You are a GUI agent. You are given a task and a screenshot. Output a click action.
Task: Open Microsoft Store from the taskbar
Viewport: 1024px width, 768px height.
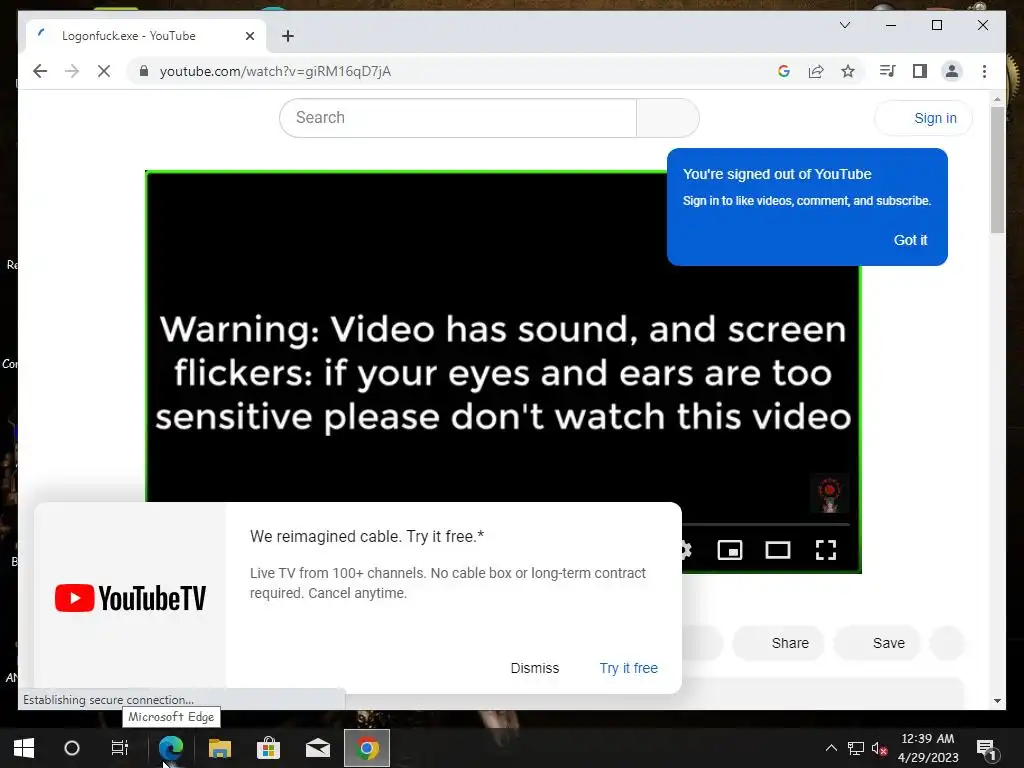(x=268, y=748)
